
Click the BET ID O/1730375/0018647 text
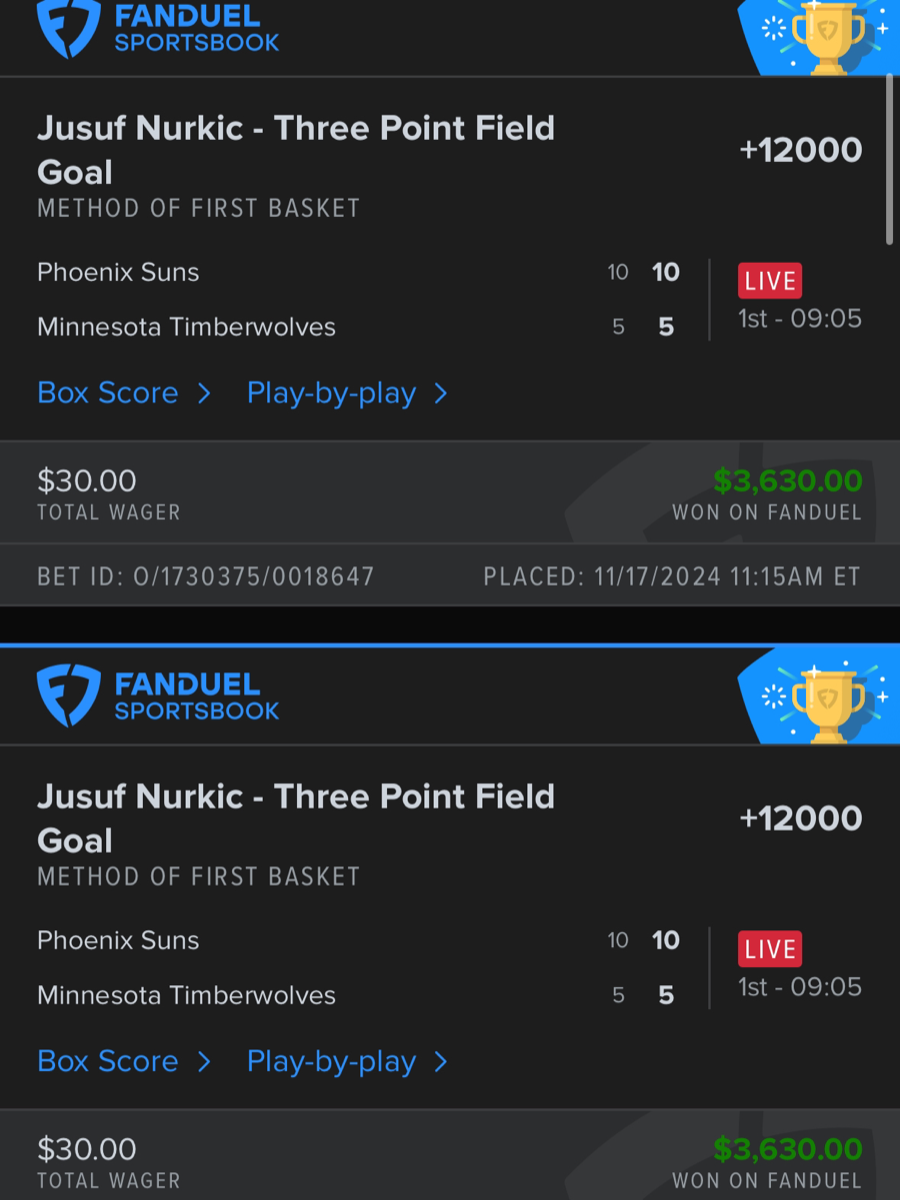click(205, 577)
